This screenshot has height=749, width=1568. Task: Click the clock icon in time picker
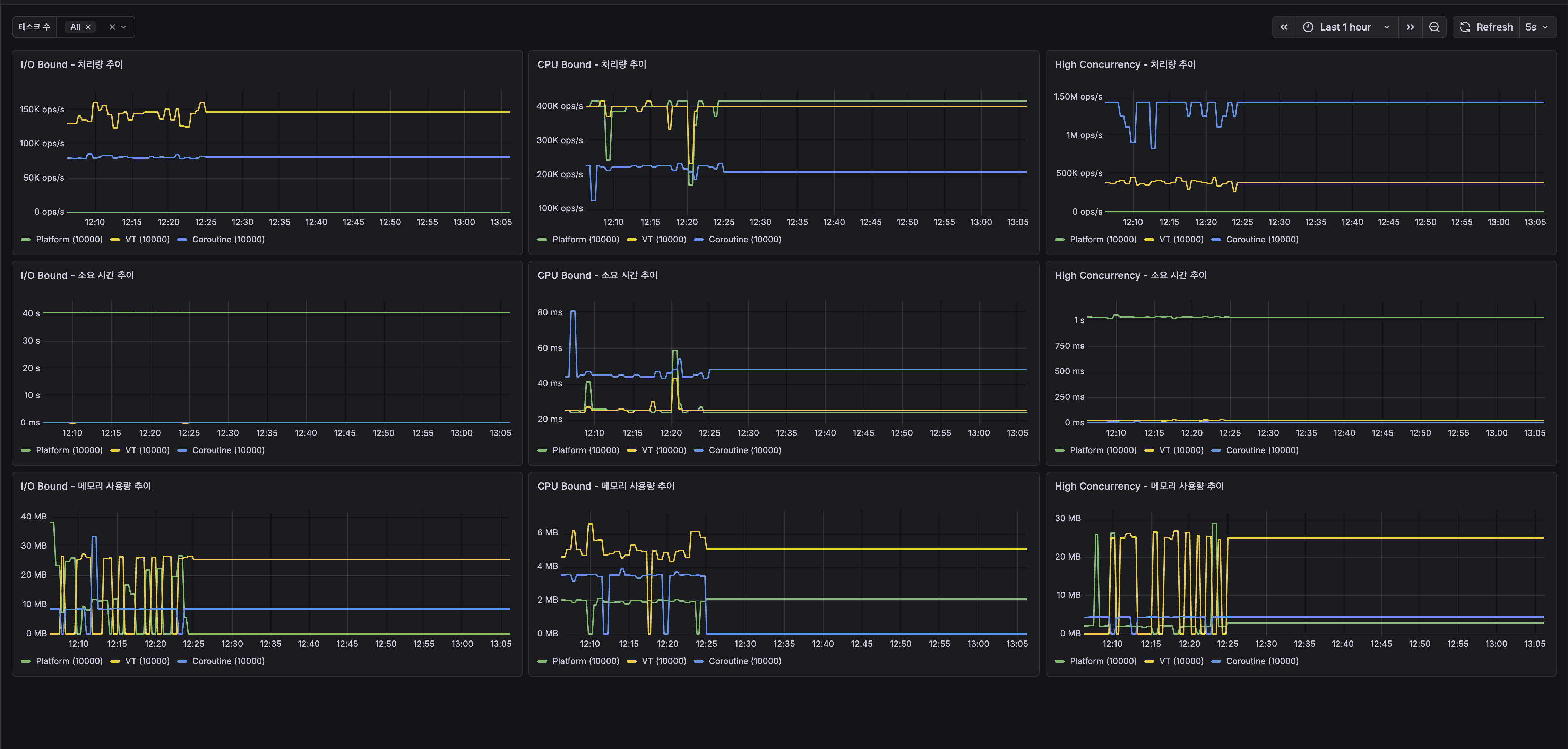click(x=1308, y=27)
